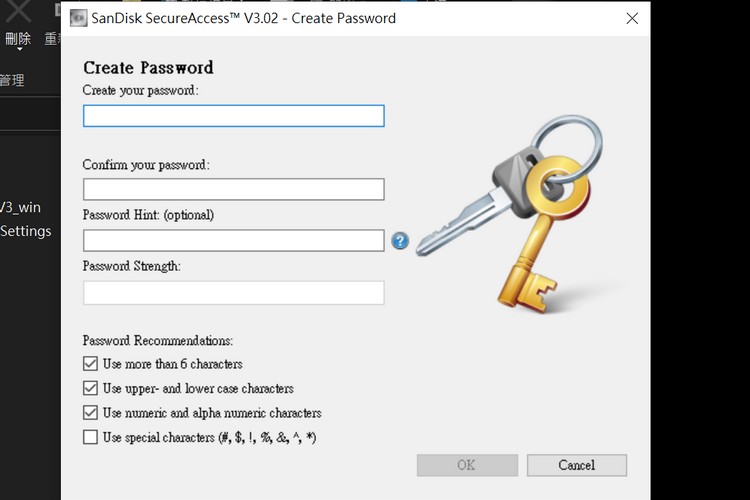Image resolution: width=750 pixels, height=500 pixels.
Task: Click the SanDisk SecureAccess title bar icon
Action: point(78,18)
